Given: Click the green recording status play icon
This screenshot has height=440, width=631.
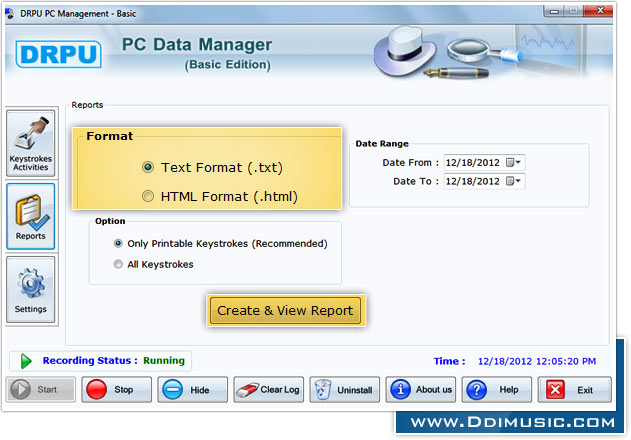Looking at the screenshot, I should tap(26, 361).
